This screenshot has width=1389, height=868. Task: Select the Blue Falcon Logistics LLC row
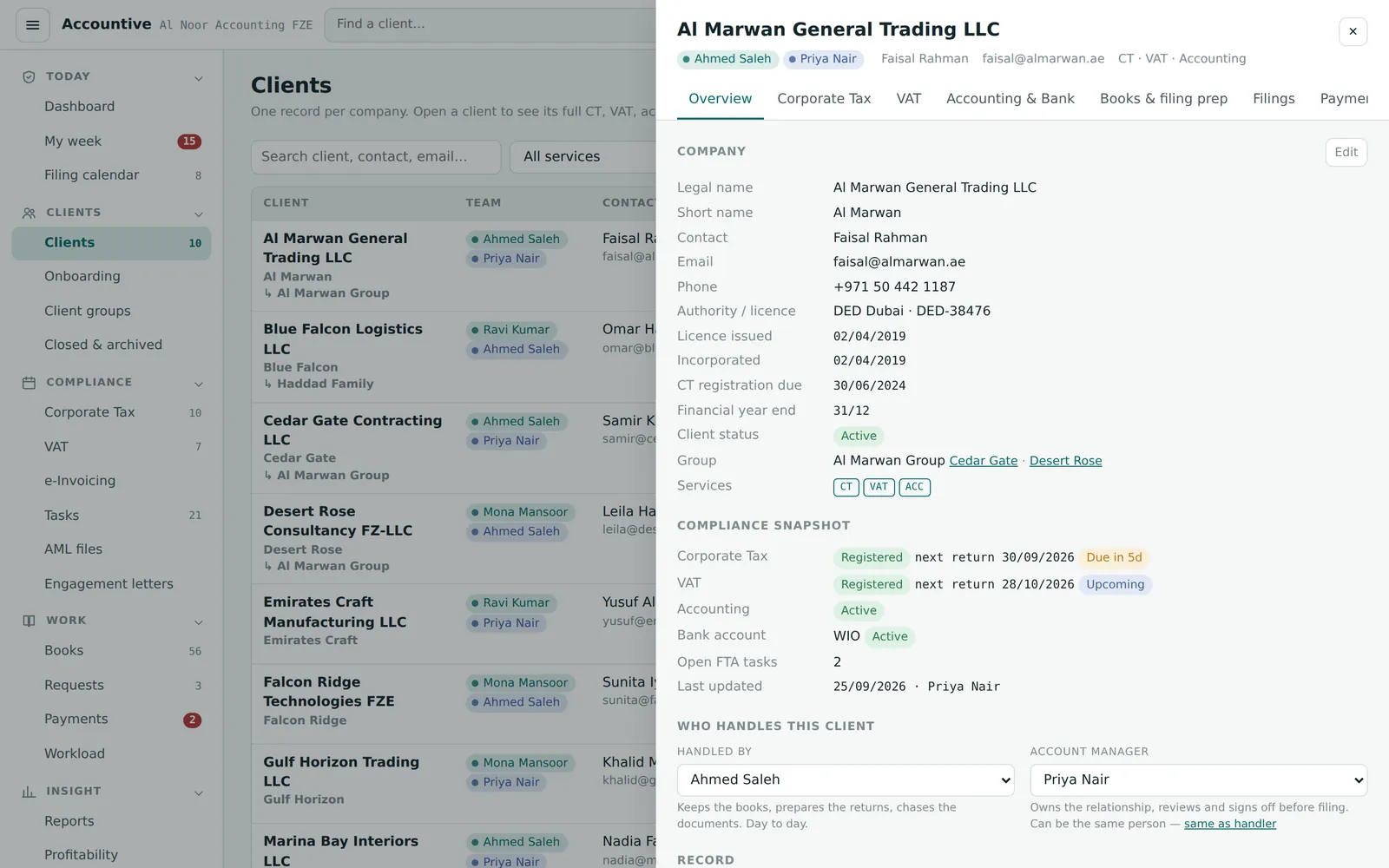tap(453, 357)
